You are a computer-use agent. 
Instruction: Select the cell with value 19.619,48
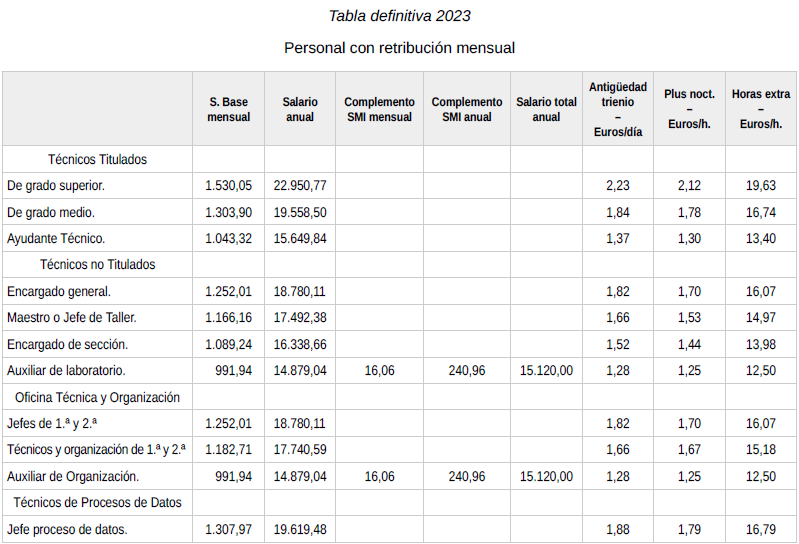pyautogui.click(x=300, y=529)
